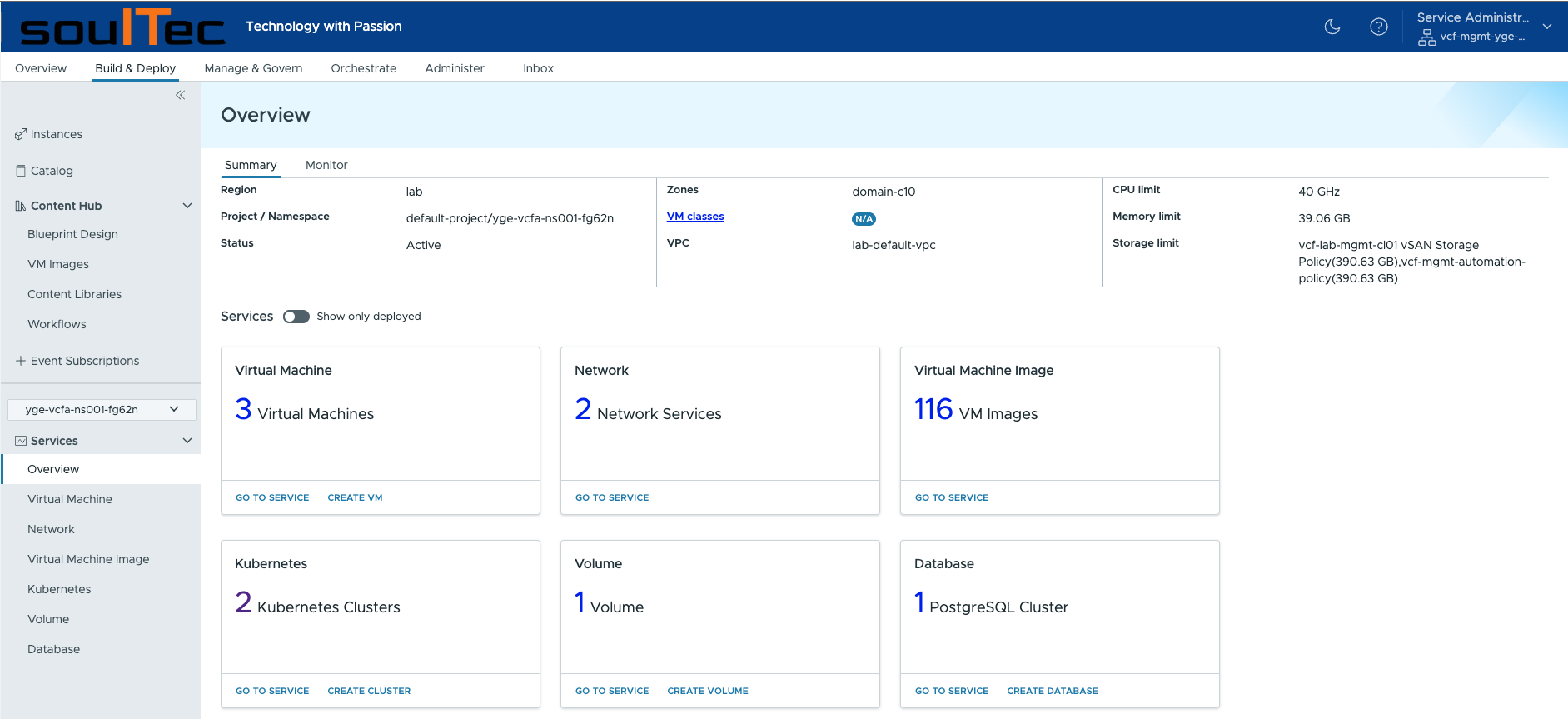Image resolution: width=1568 pixels, height=719 pixels.
Task: Click the Content Hub icon
Action: (x=21, y=206)
